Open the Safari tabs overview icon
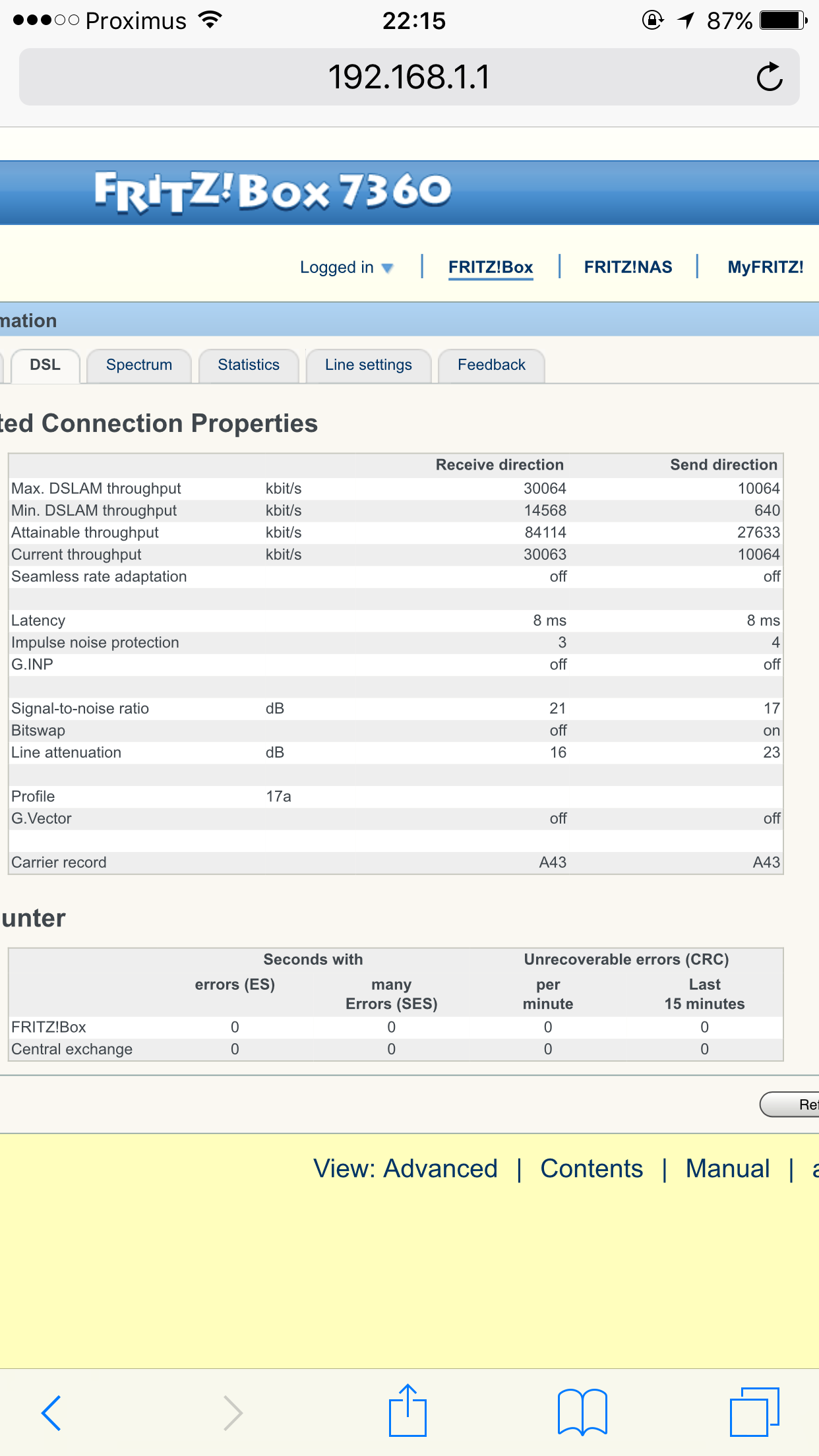 click(x=754, y=1411)
